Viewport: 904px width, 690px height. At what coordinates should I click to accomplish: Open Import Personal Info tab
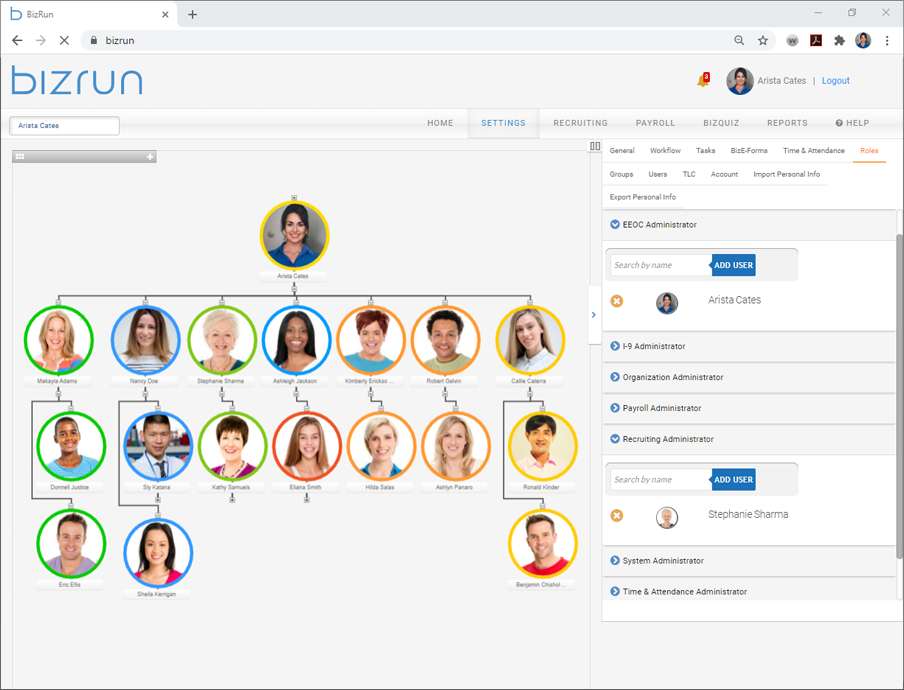786,174
